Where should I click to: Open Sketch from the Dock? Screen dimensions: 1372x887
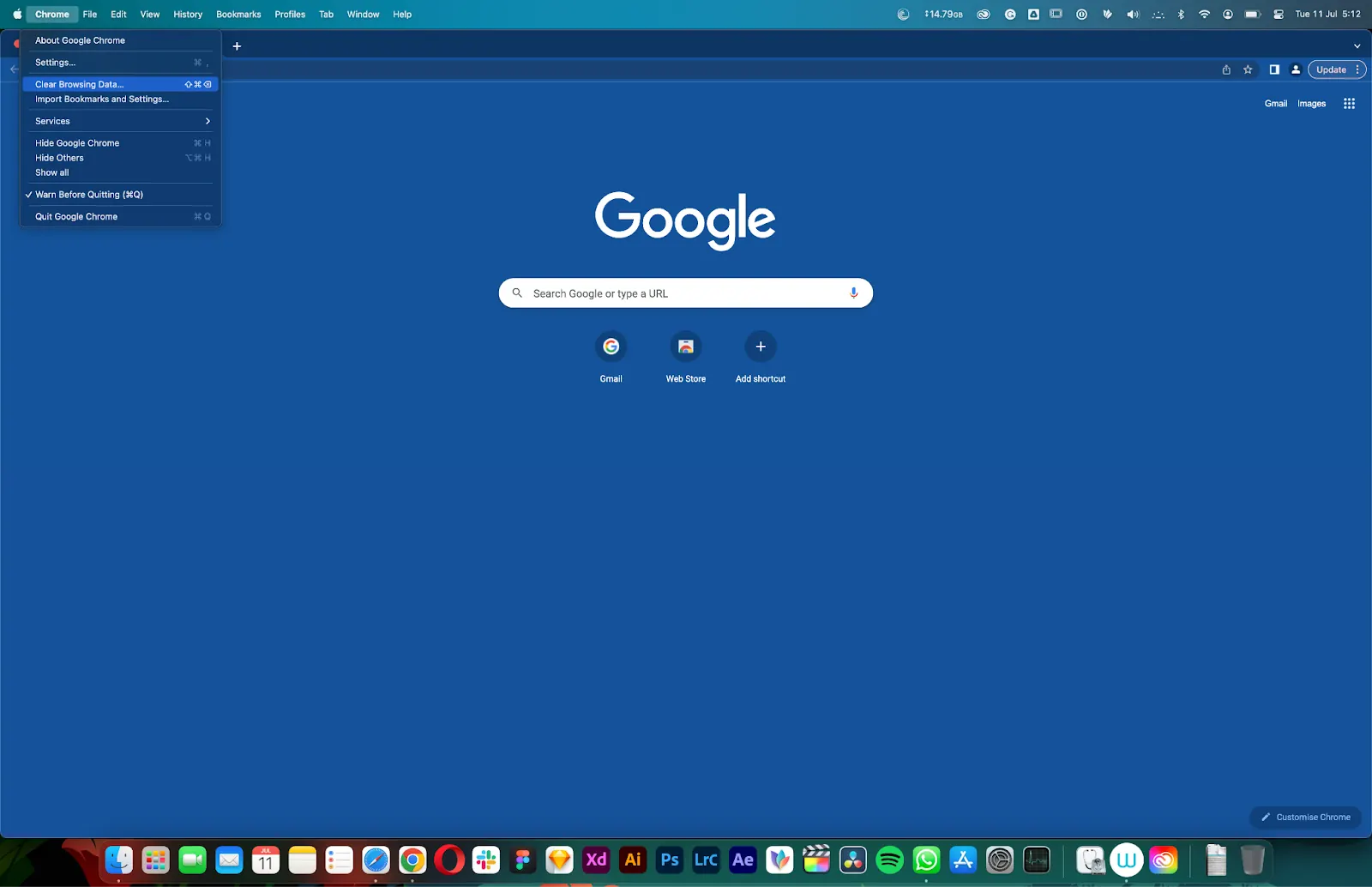[x=559, y=860]
